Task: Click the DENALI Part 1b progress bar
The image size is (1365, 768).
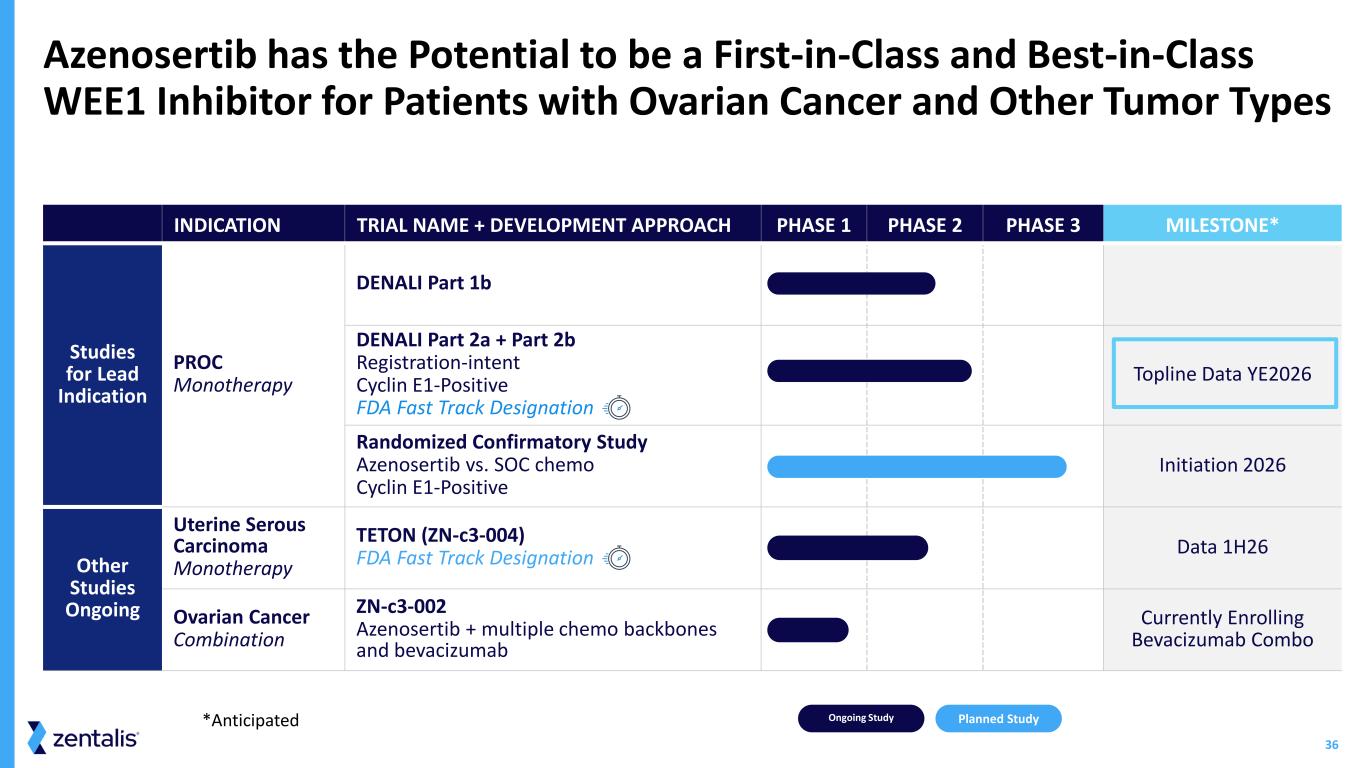Action: click(850, 283)
